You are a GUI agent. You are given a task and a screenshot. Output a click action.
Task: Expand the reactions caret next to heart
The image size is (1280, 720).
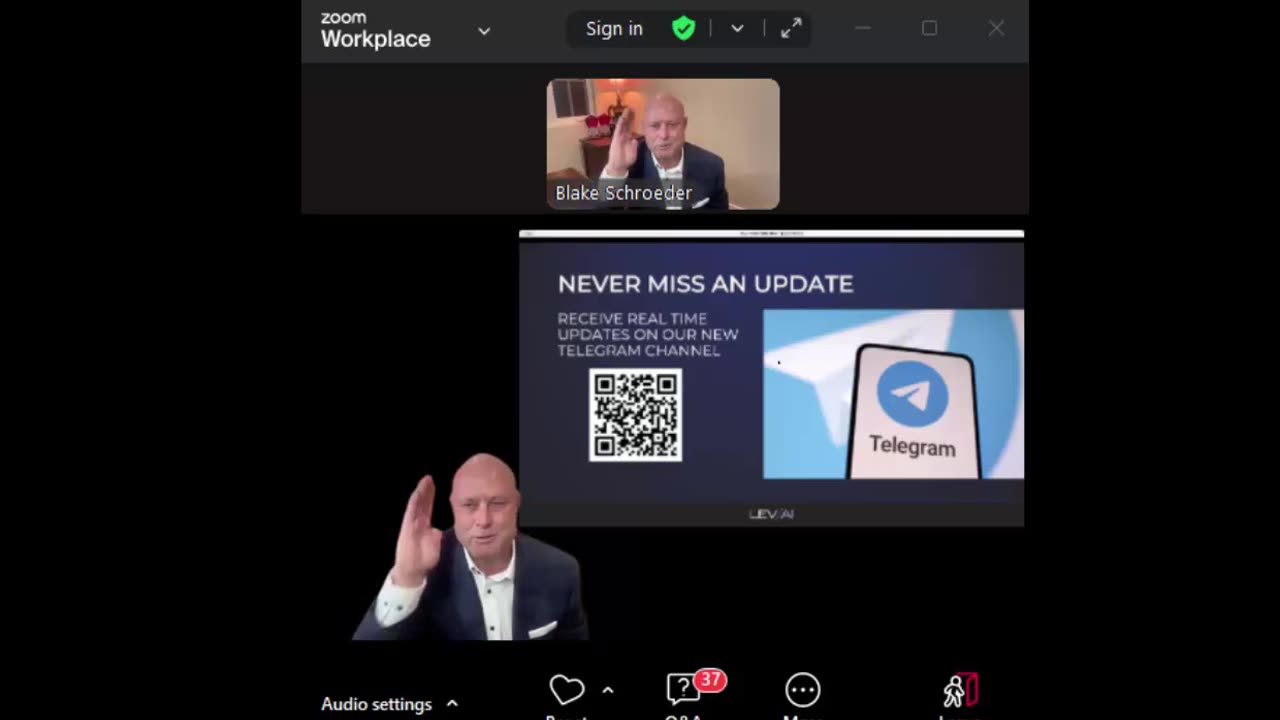(x=607, y=690)
